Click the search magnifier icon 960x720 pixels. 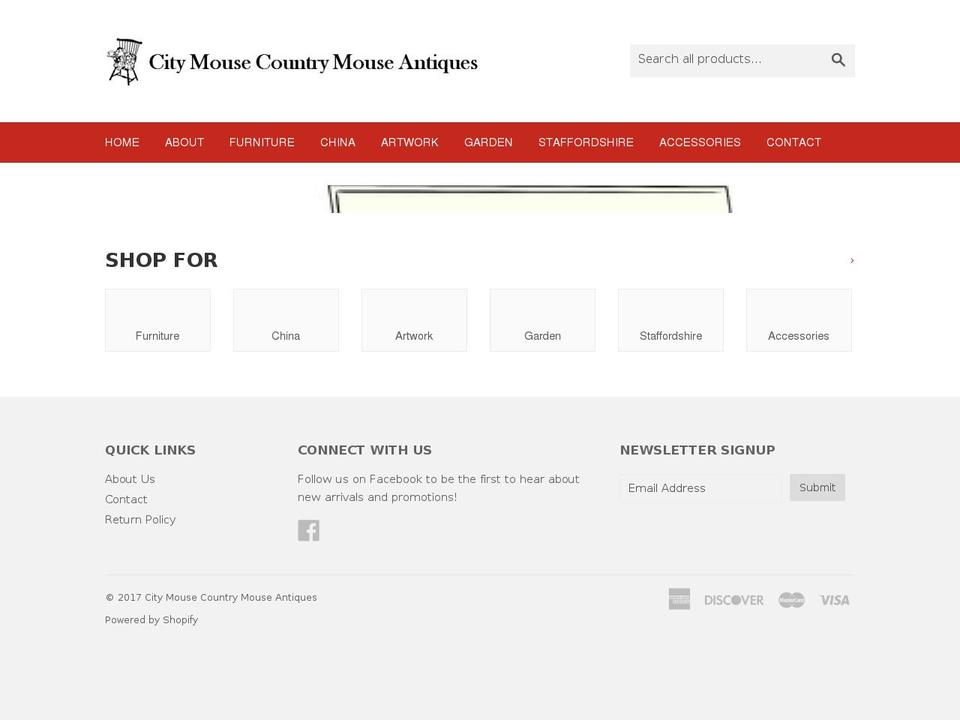click(838, 60)
